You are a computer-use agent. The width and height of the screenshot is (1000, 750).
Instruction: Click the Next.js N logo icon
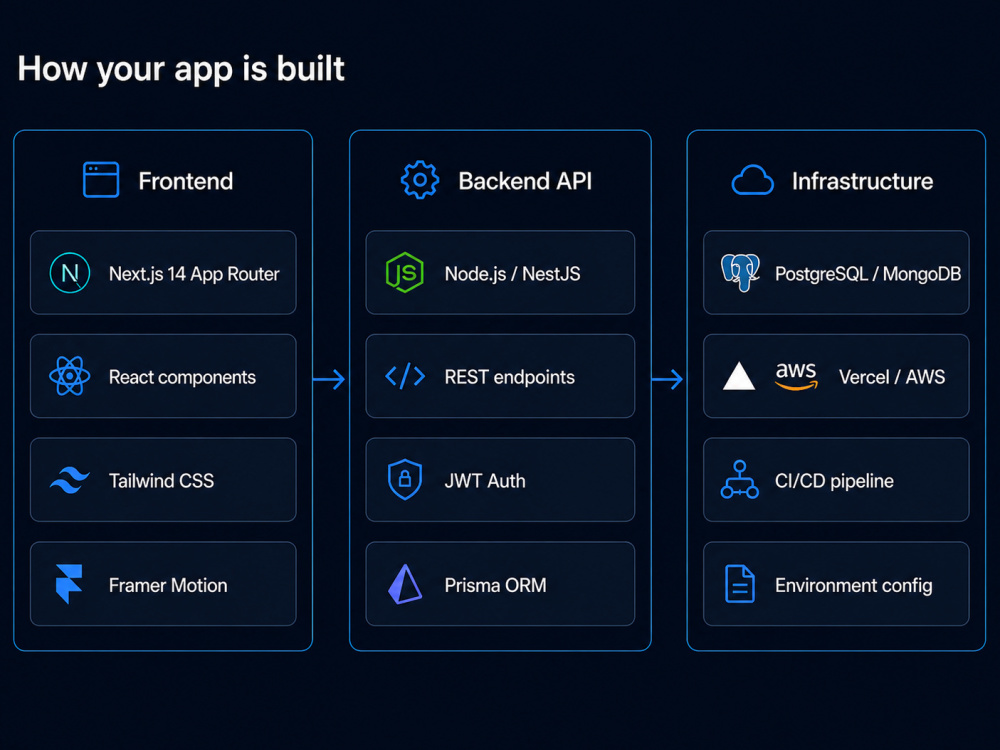pos(70,273)
